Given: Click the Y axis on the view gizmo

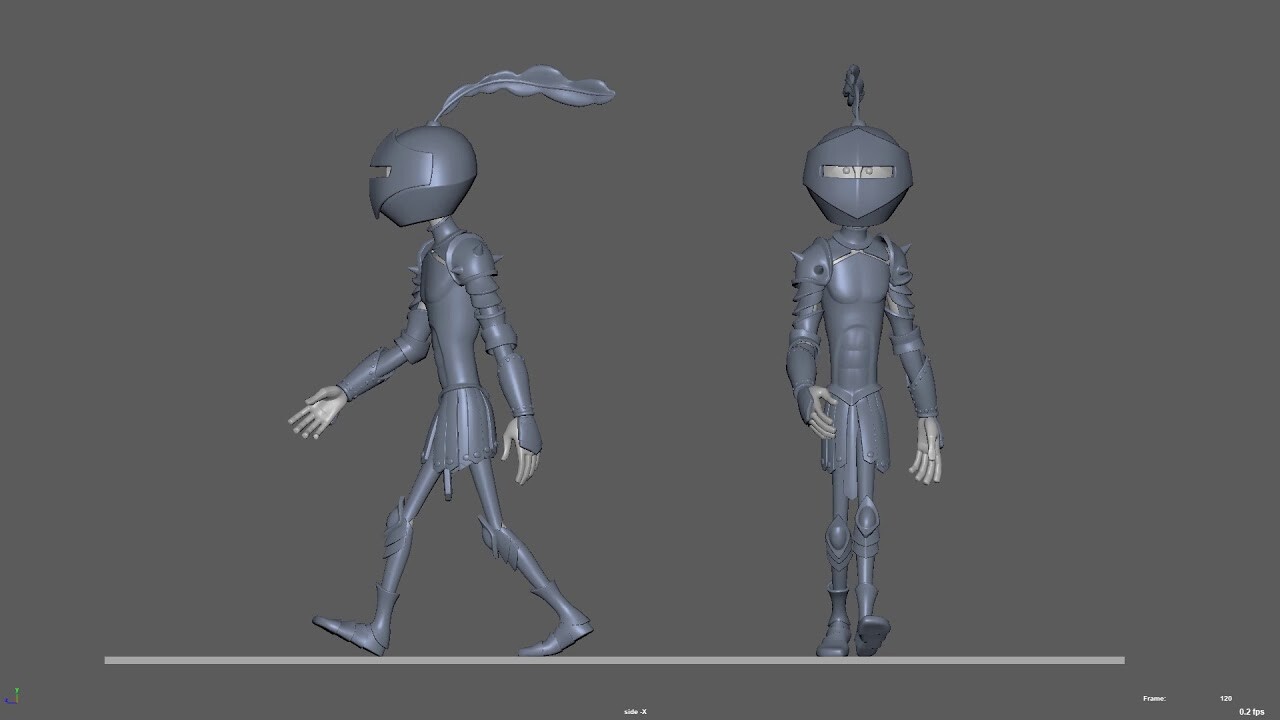Looking at the screenshot, I should click(x=17, y=691).
